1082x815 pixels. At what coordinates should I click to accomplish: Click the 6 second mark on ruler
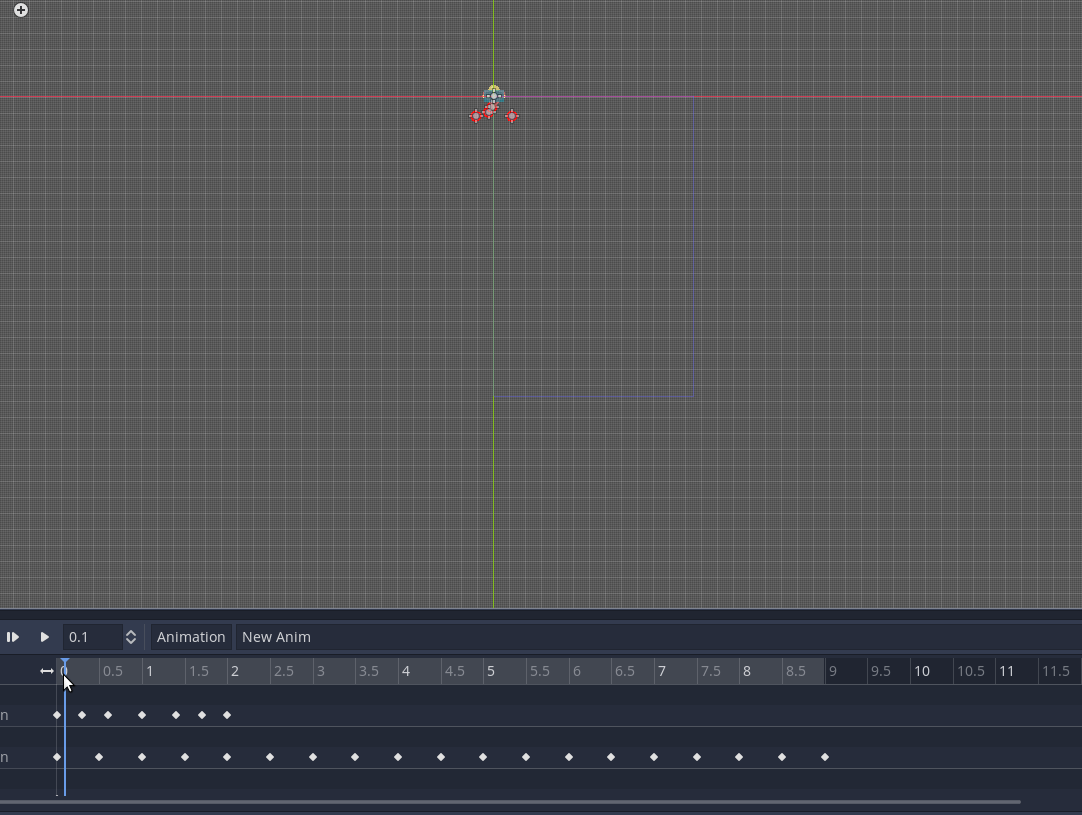[577, 671]
